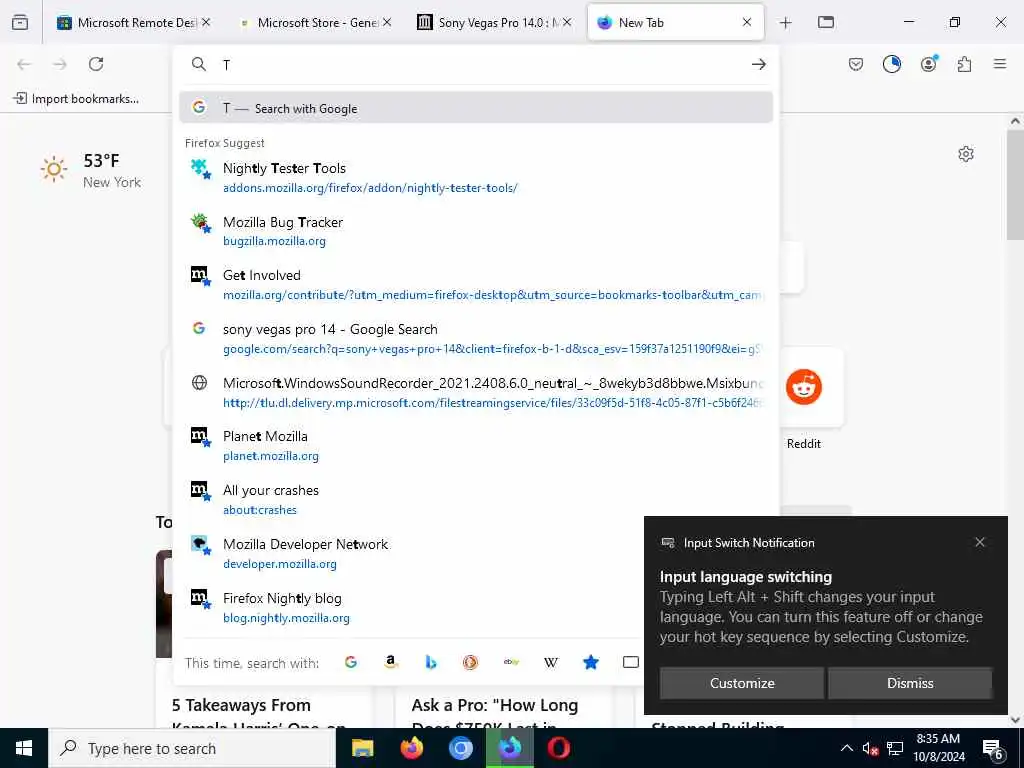Open Get Involved suggestion
The image size is (1024, 768).
[475, 285]
